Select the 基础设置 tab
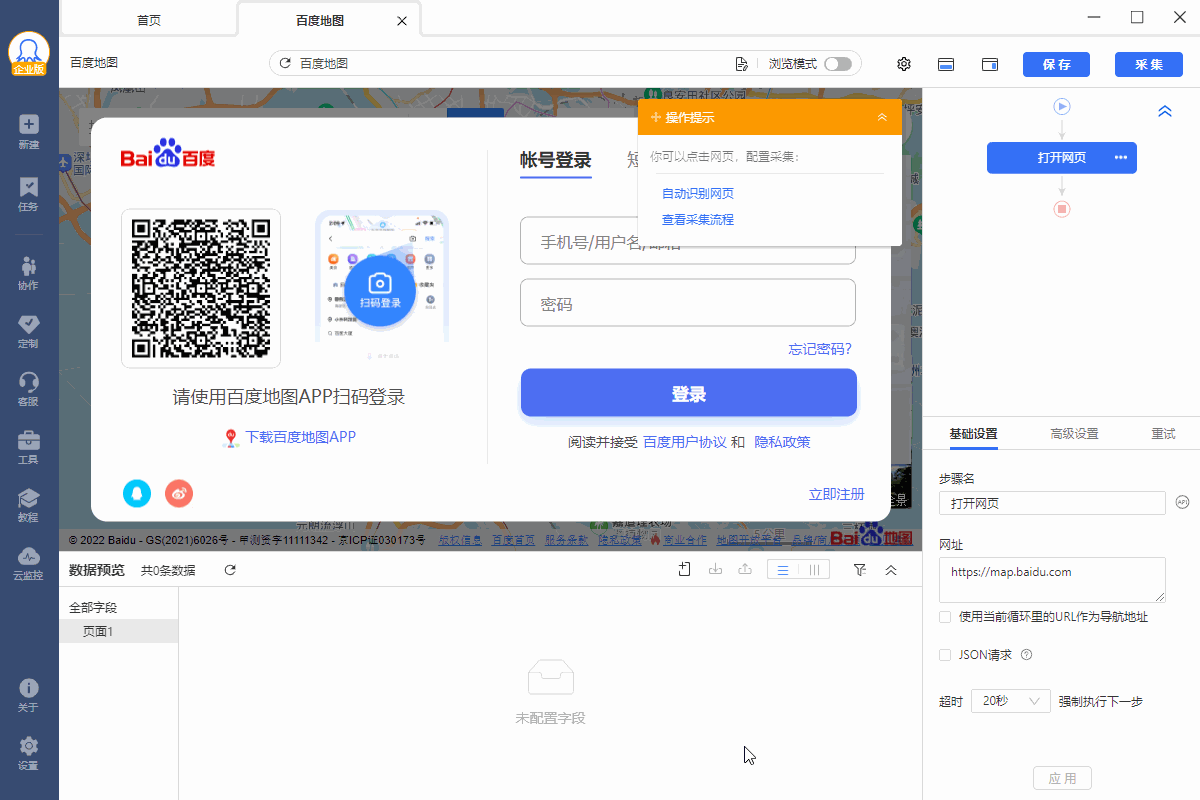The image size is (1200, 800). (973, 434)
